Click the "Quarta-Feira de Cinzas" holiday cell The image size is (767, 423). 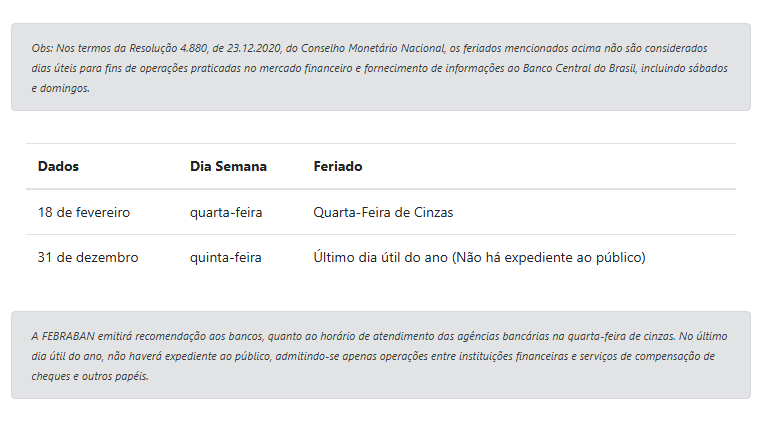(x=384, y=212)
